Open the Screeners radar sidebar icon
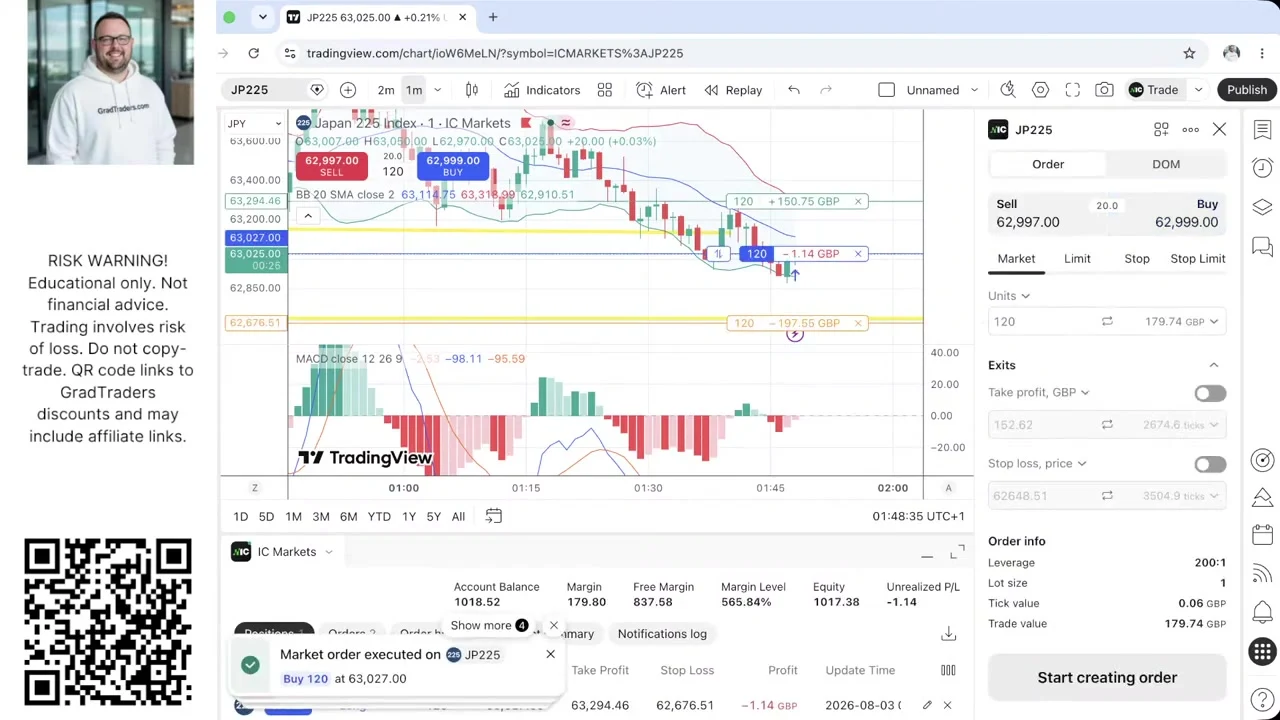This screenshot has height=720, width=1280. pos(1262,460)
